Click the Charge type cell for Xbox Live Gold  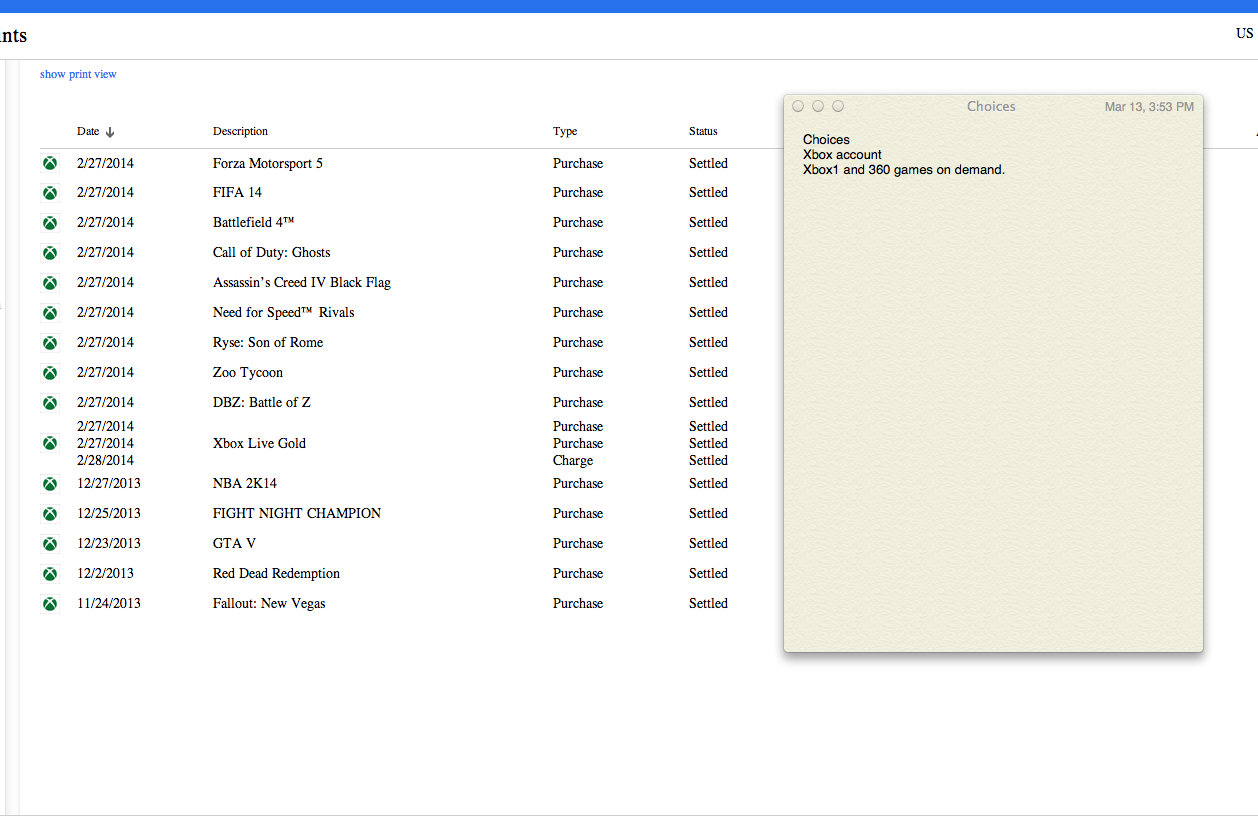[x=573, y=460]
